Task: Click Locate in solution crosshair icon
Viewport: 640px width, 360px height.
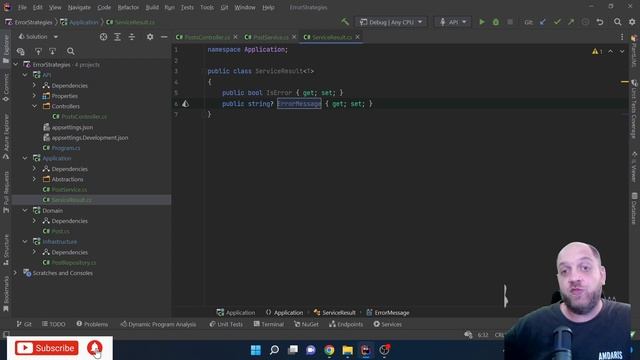Action: [x=103, y=37]
